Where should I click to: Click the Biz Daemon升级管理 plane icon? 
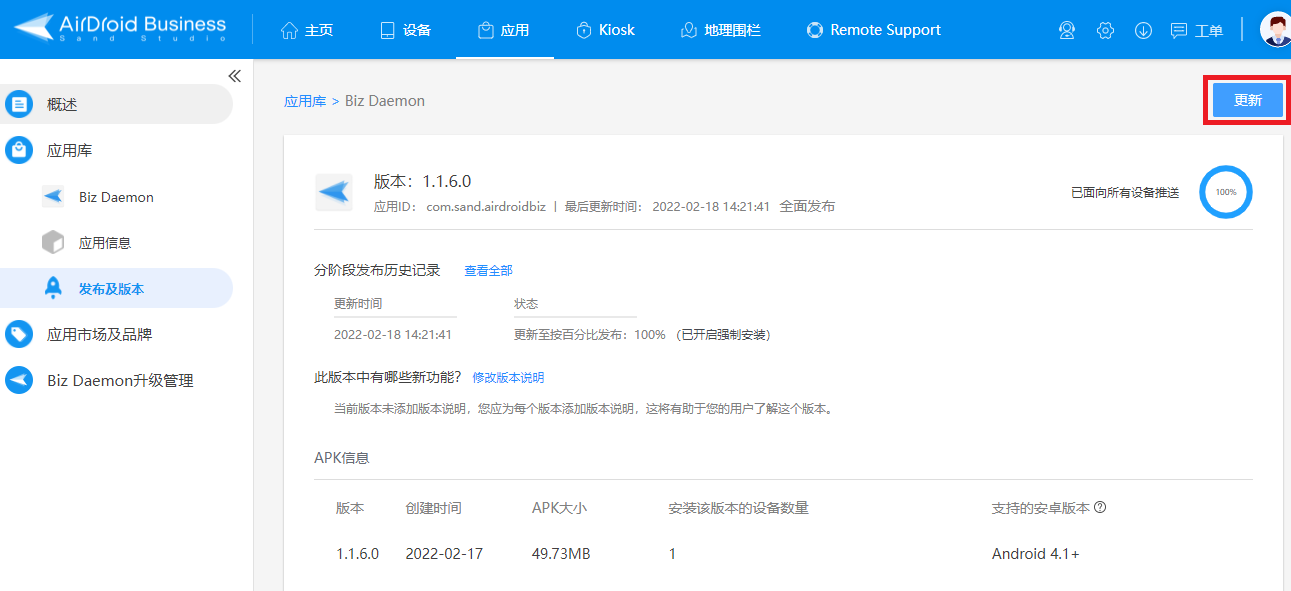pyautogui.click(x=19, y=380)
